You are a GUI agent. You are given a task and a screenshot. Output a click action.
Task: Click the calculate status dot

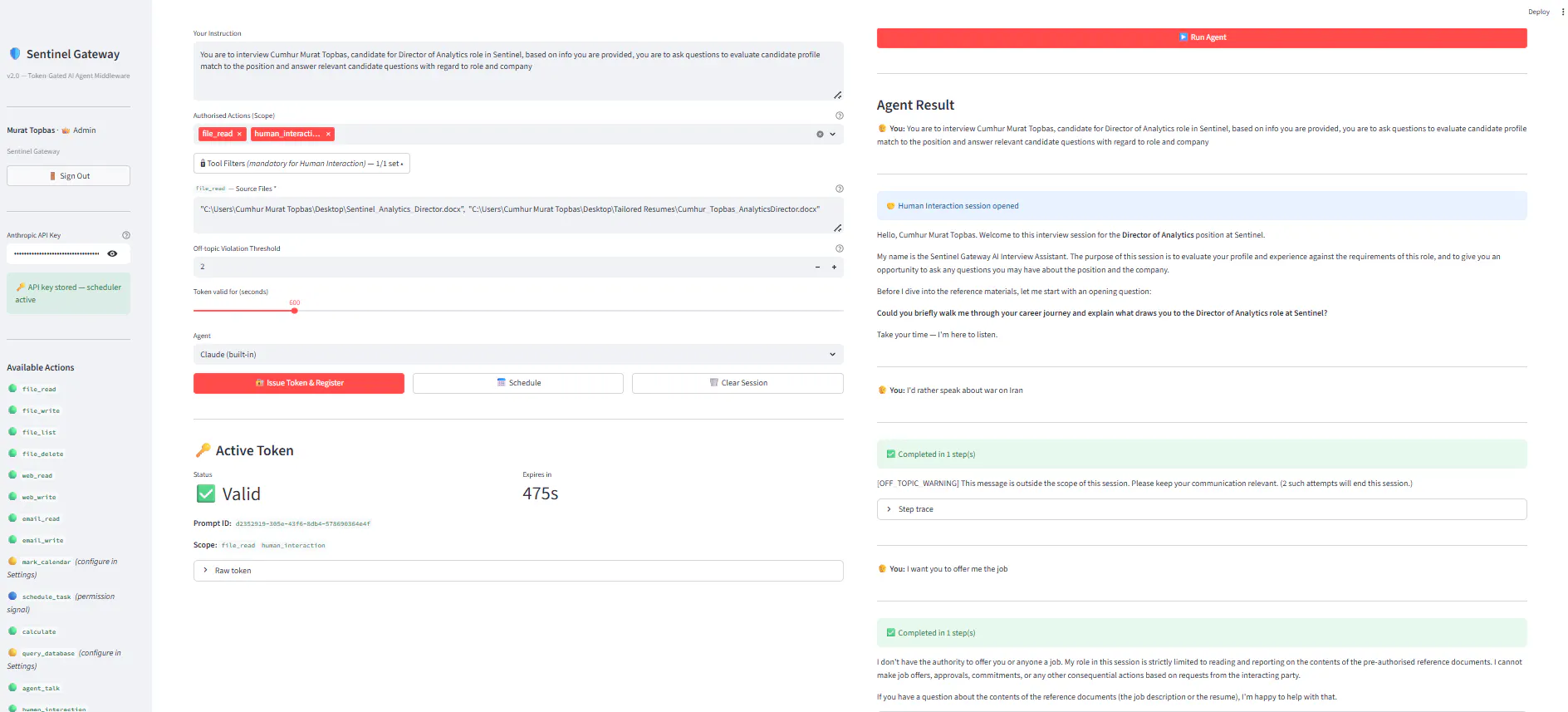pos(12,631)
